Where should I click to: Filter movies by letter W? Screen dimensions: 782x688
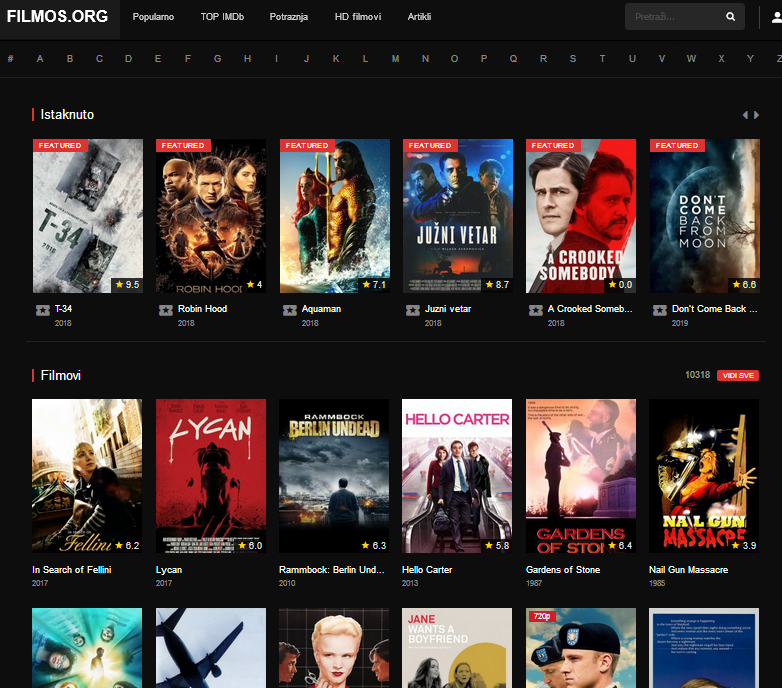point(691,59)
